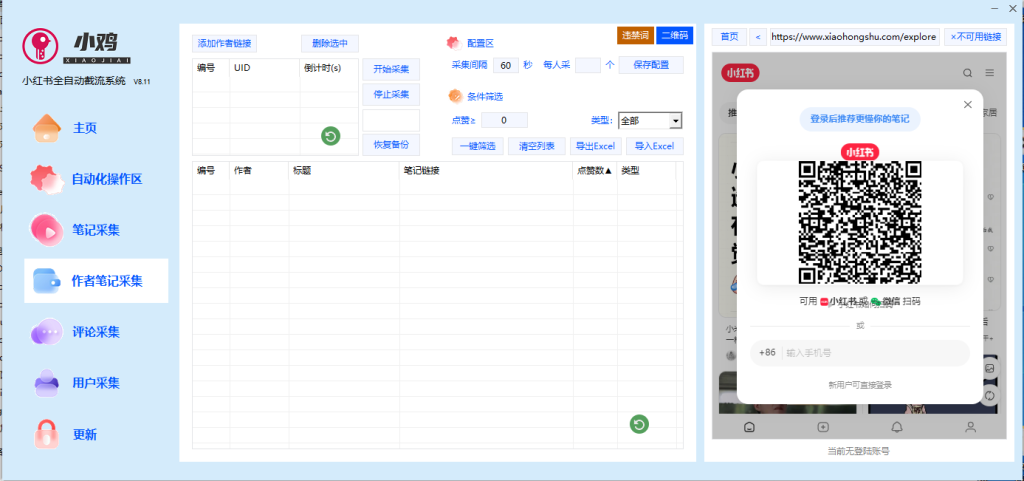Switch to 主页 menu item

85,128
